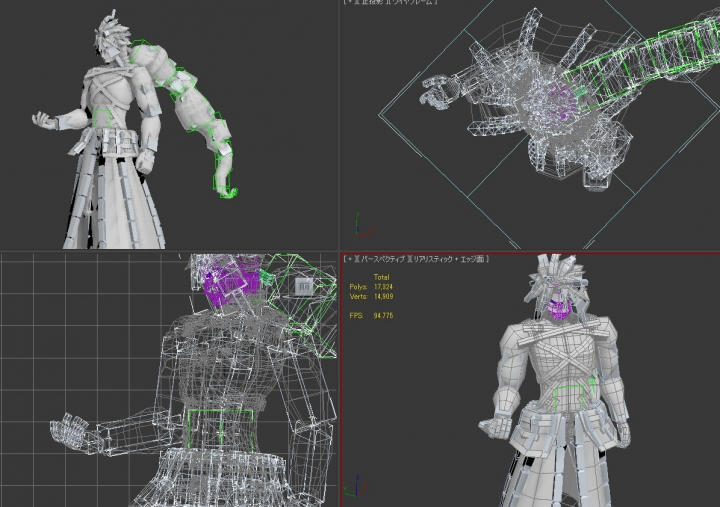Open the パースペクティブ viewport view menu
Viewport: 720px width, 507px height.
pyautogui.click(x=382, y=259)
